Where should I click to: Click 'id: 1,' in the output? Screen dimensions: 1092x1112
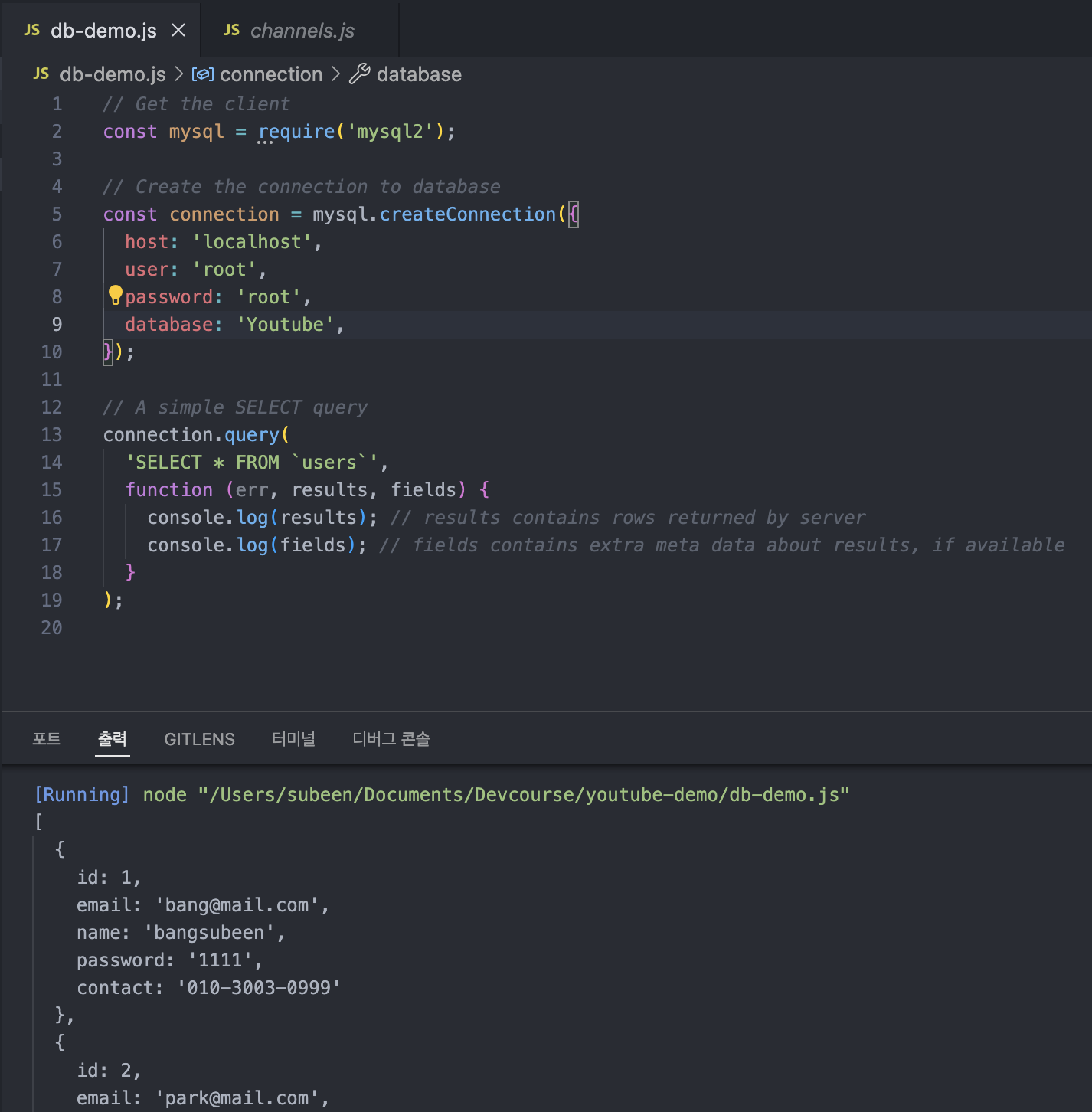coord(109,877)
